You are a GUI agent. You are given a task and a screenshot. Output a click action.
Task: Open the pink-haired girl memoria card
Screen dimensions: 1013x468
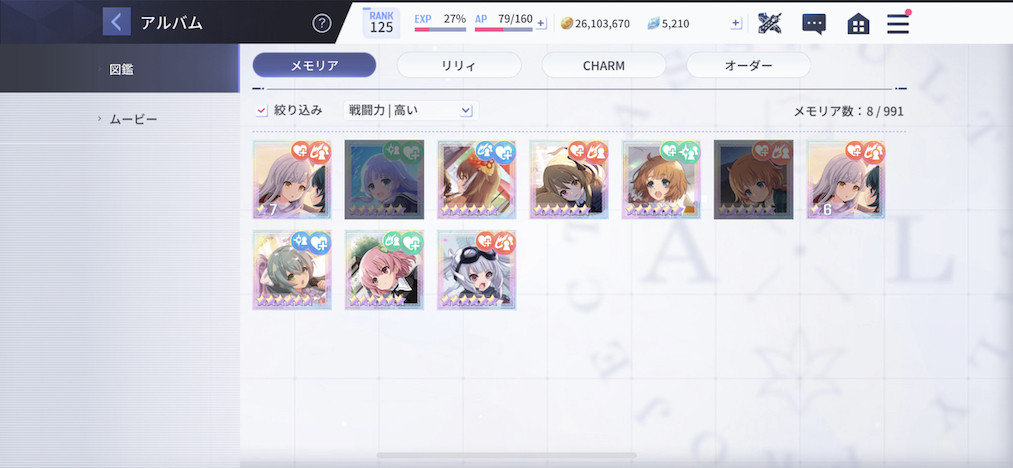point(384,270)
